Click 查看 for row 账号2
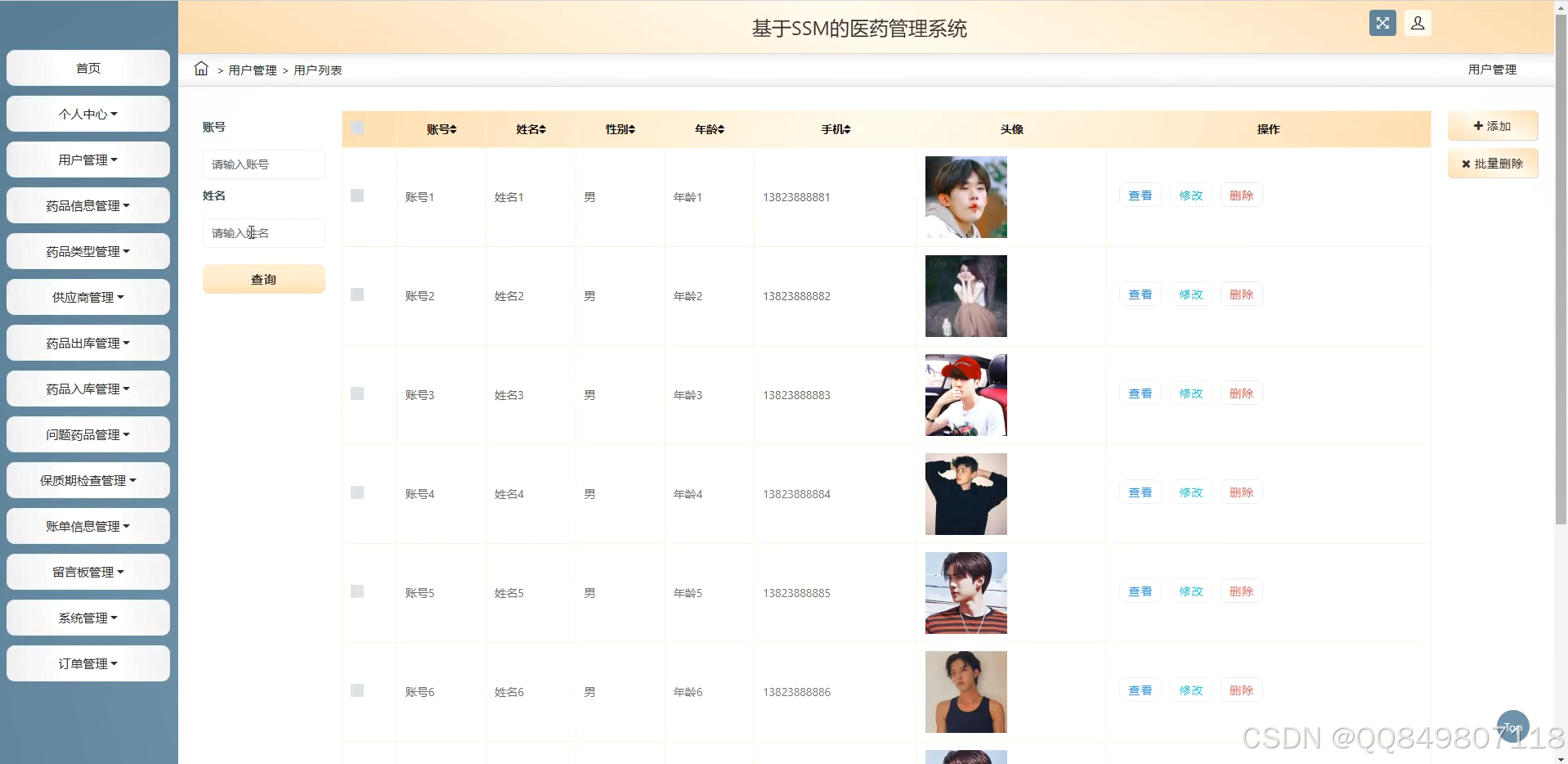The image size is (1568, 764). click(1140, 294)
